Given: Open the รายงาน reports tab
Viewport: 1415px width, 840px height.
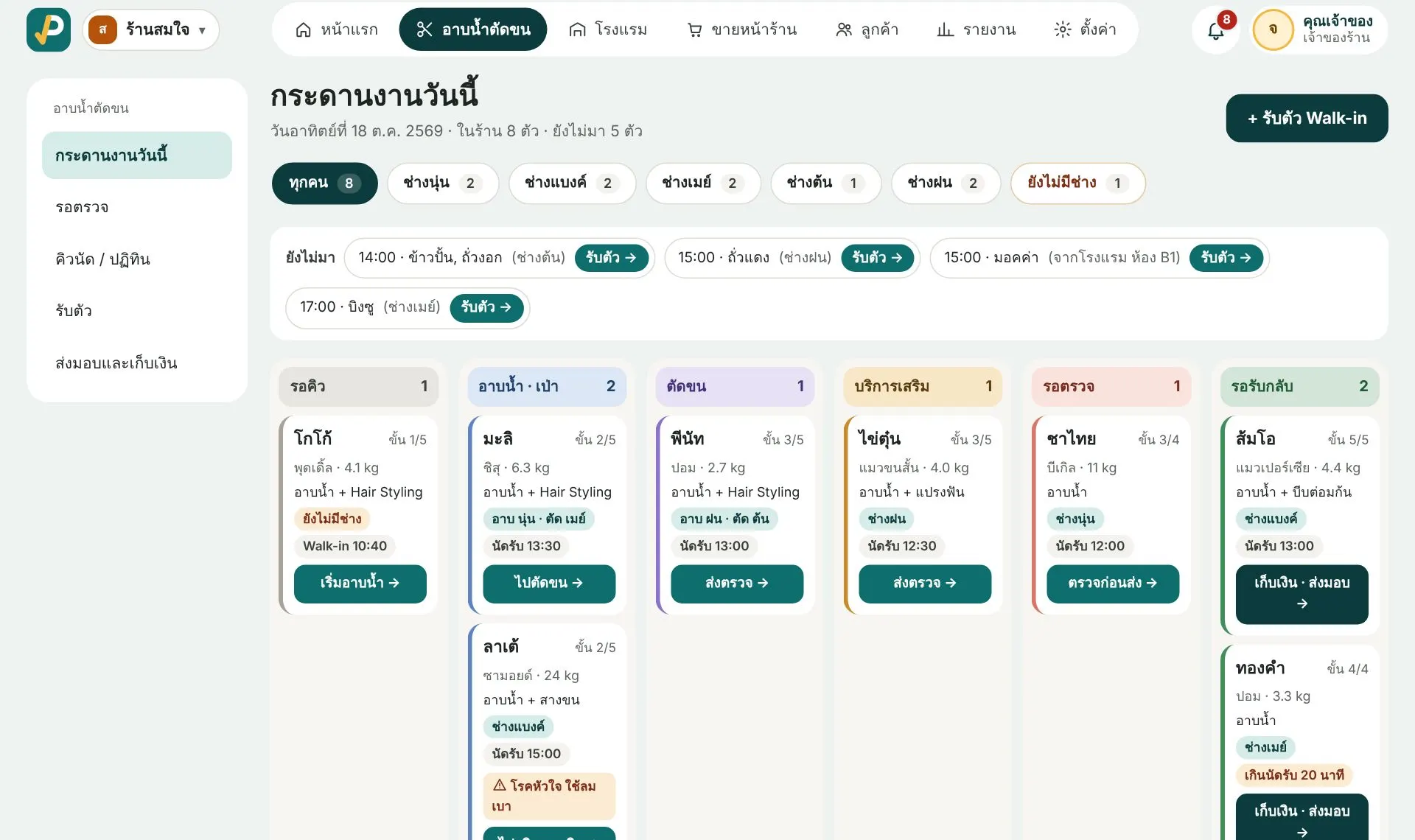Looking at the screenshot, I should point(976,29).
